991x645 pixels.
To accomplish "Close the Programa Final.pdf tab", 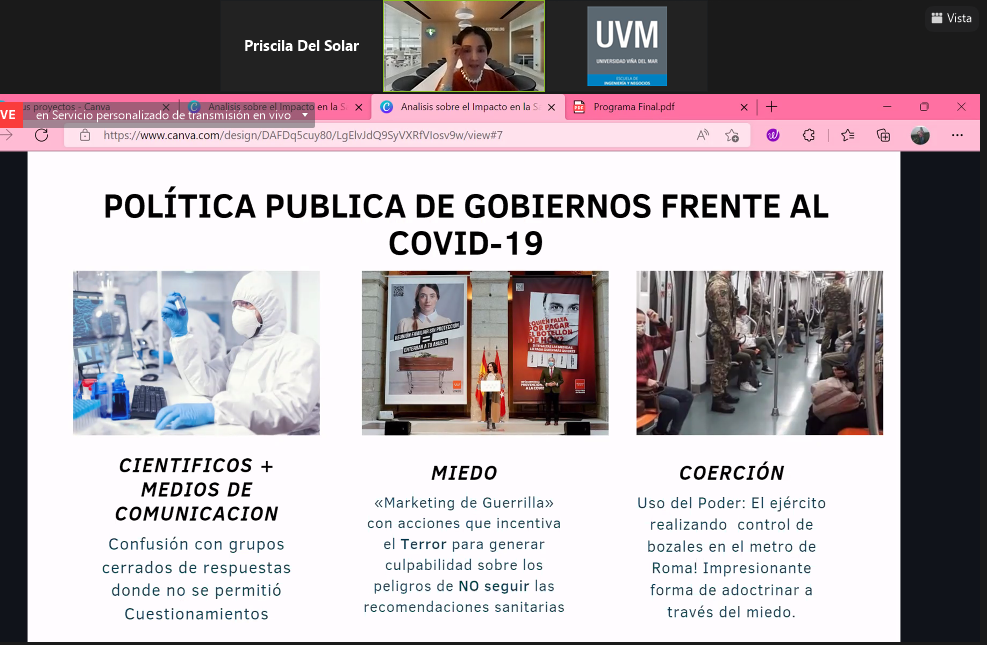I will [744, 107].
